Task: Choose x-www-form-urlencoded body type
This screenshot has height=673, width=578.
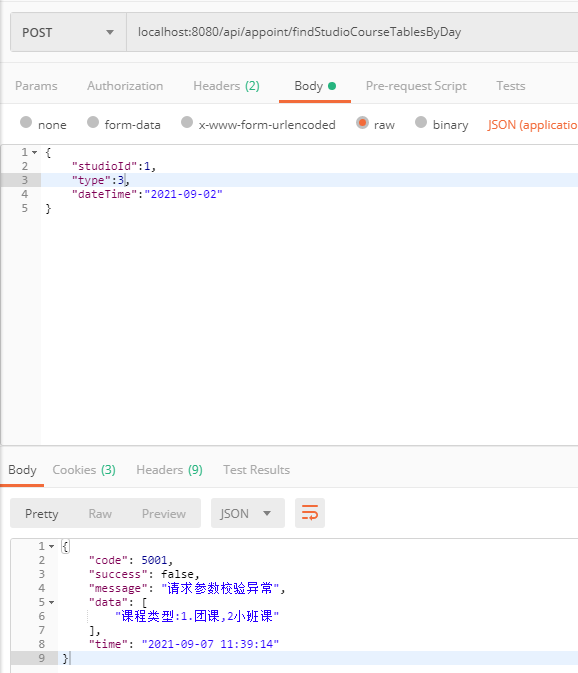Action: click(x=187, y=122)
